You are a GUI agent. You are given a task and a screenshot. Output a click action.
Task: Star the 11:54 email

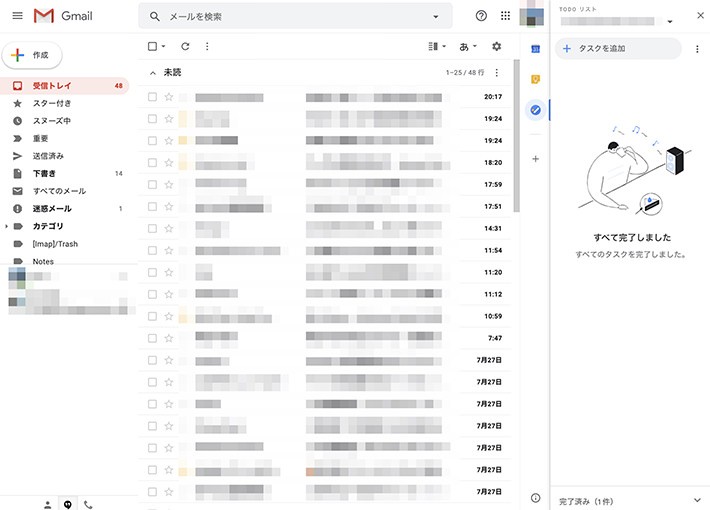[x=169, y=250]
